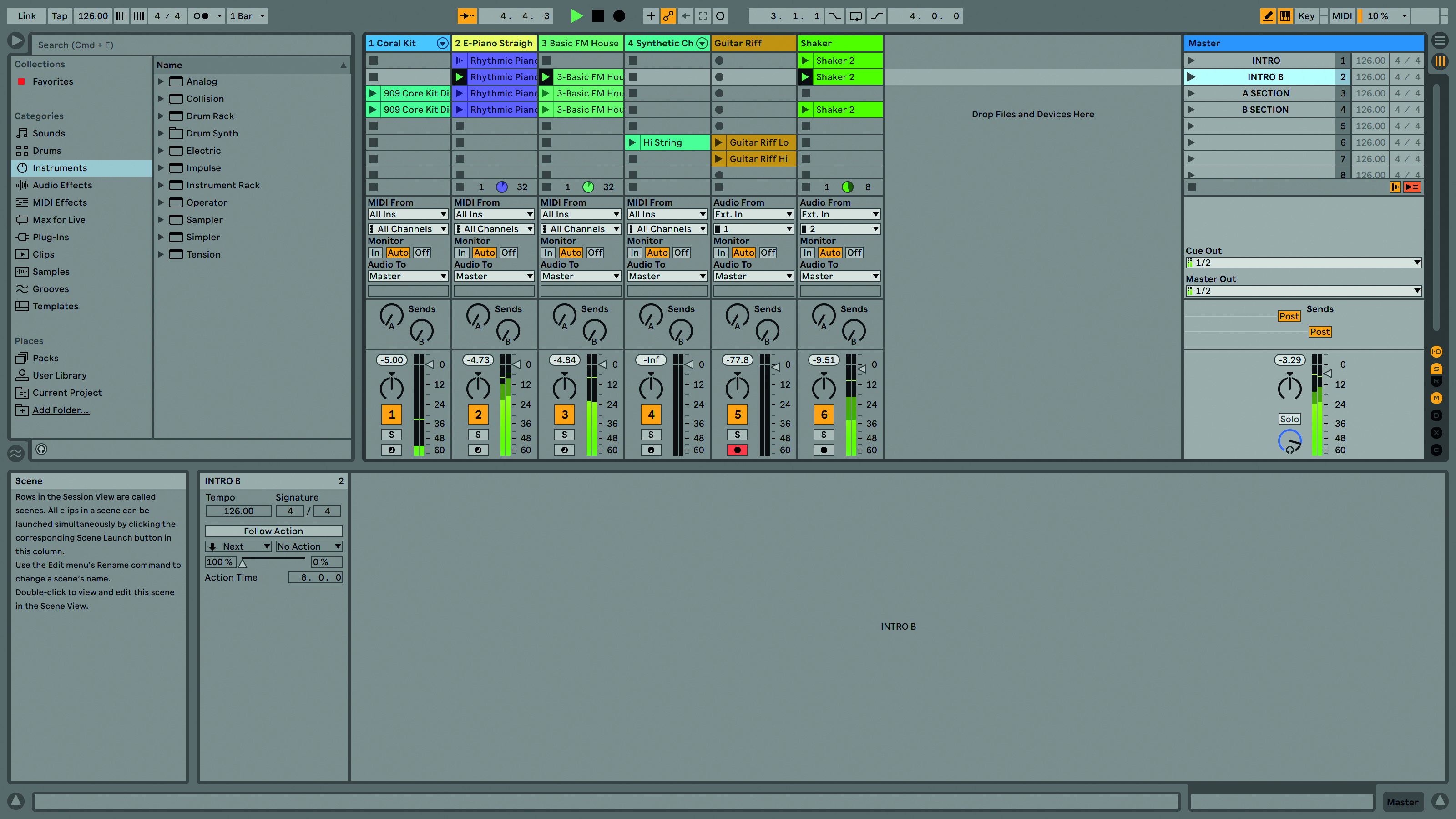The image size is (1456, 819).
Task: Click the Master Solo cue button
Action: point(1289,419)
